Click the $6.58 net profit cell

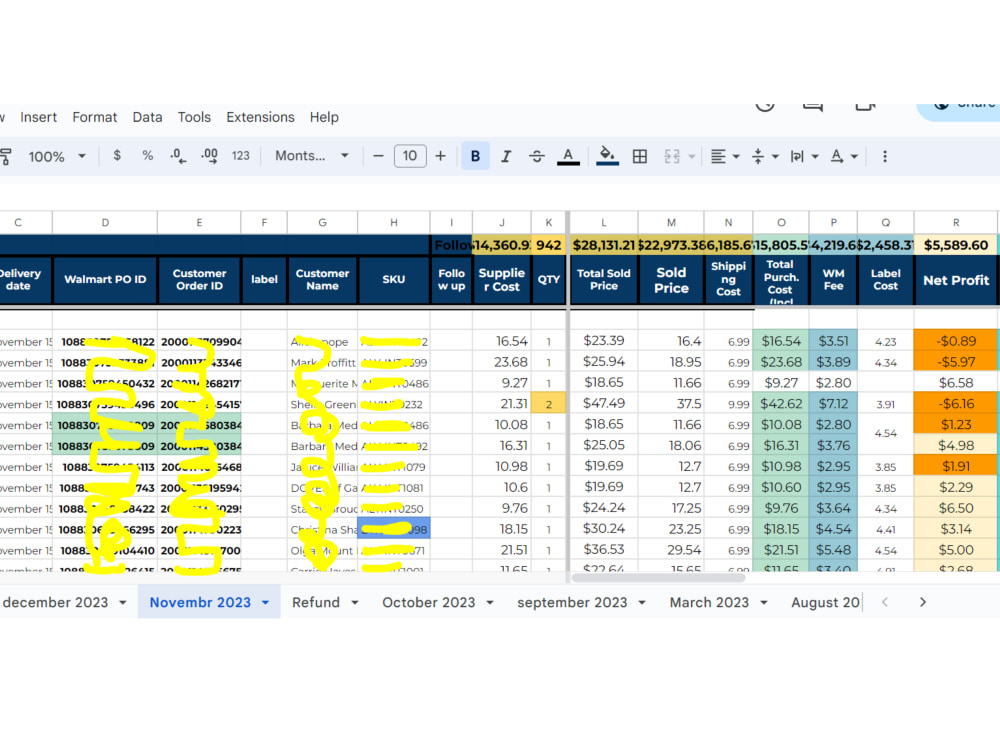(x=955, y=383)
